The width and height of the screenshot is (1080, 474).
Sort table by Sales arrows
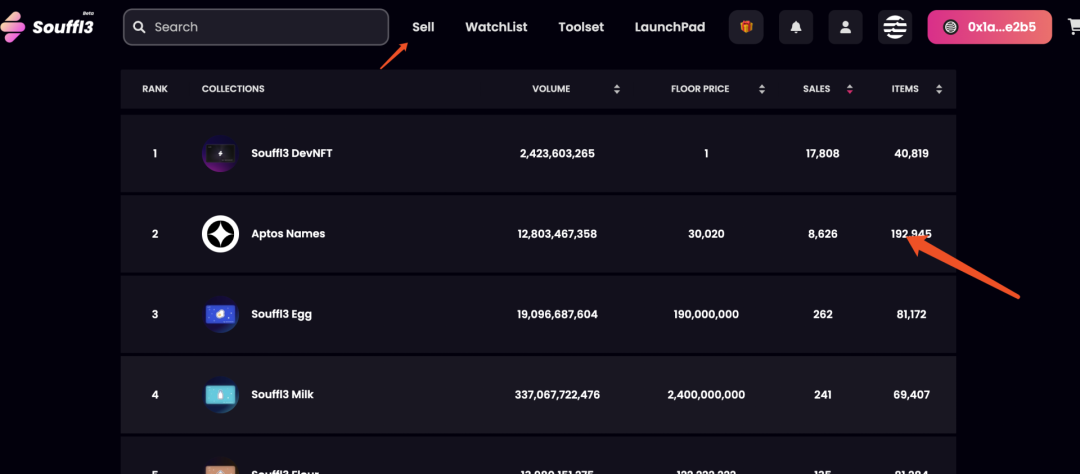tap(850, 89)
